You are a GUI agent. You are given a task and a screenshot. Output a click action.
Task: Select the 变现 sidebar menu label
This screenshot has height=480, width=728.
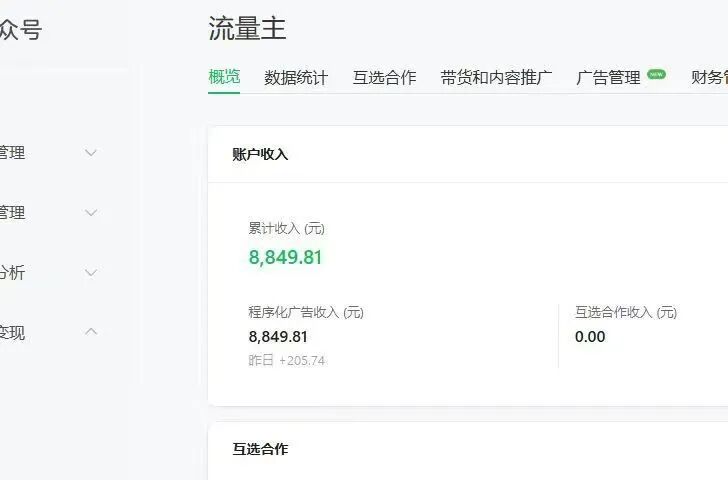point(13,333)
